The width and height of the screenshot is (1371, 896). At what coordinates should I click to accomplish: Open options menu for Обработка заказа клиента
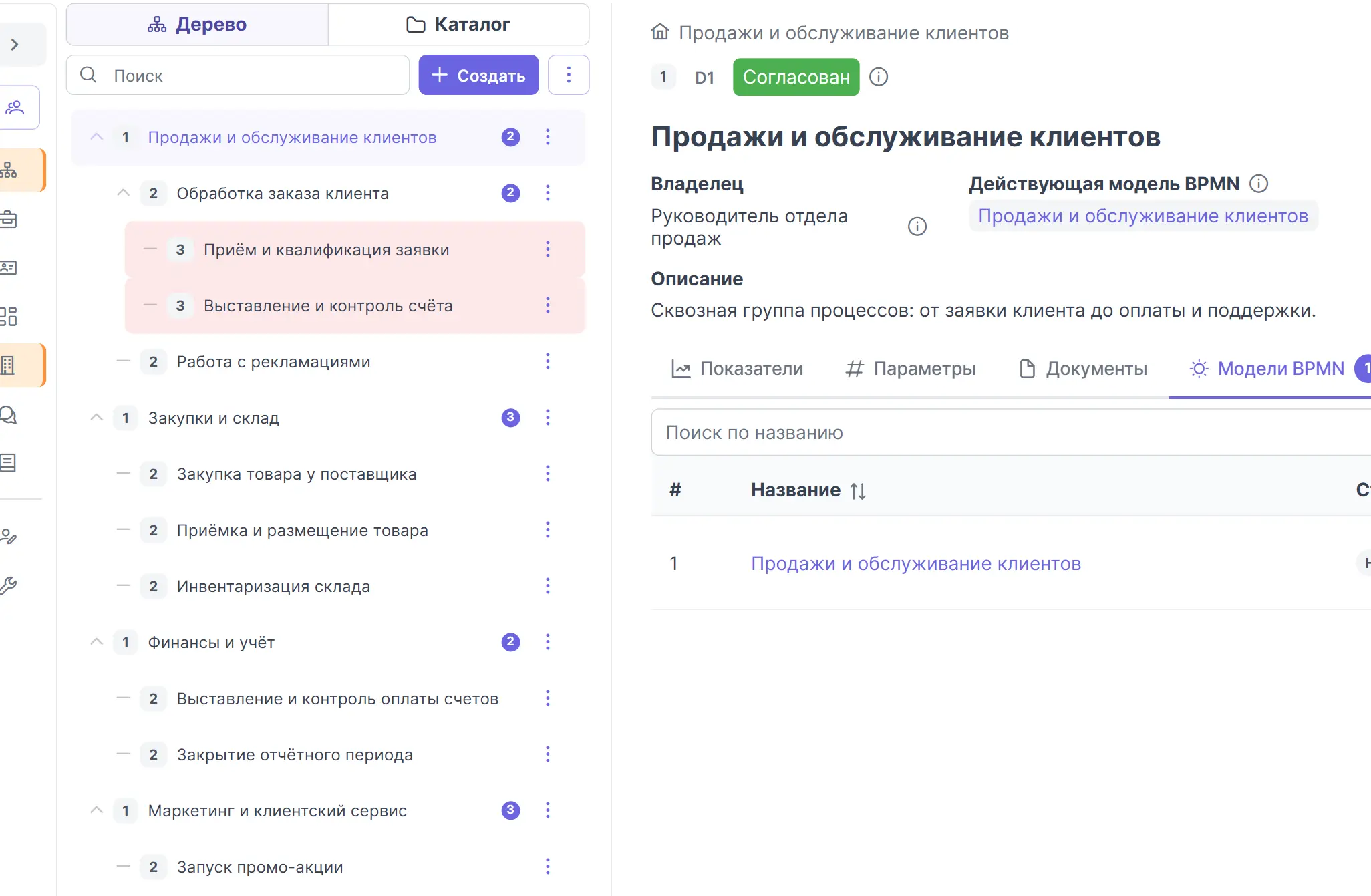point(548,193)
